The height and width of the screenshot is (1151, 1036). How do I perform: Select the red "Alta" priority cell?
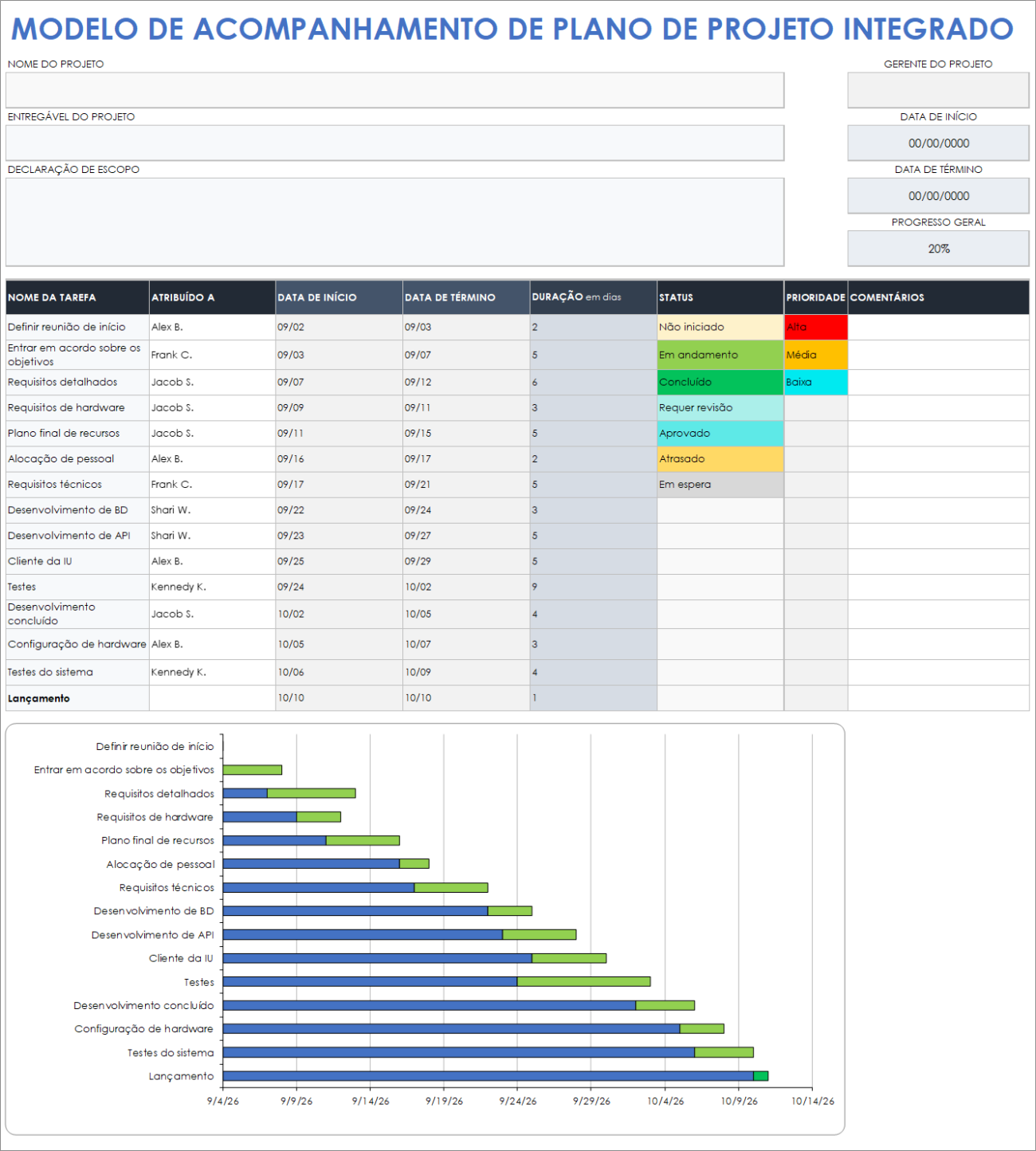coord(816,326)
